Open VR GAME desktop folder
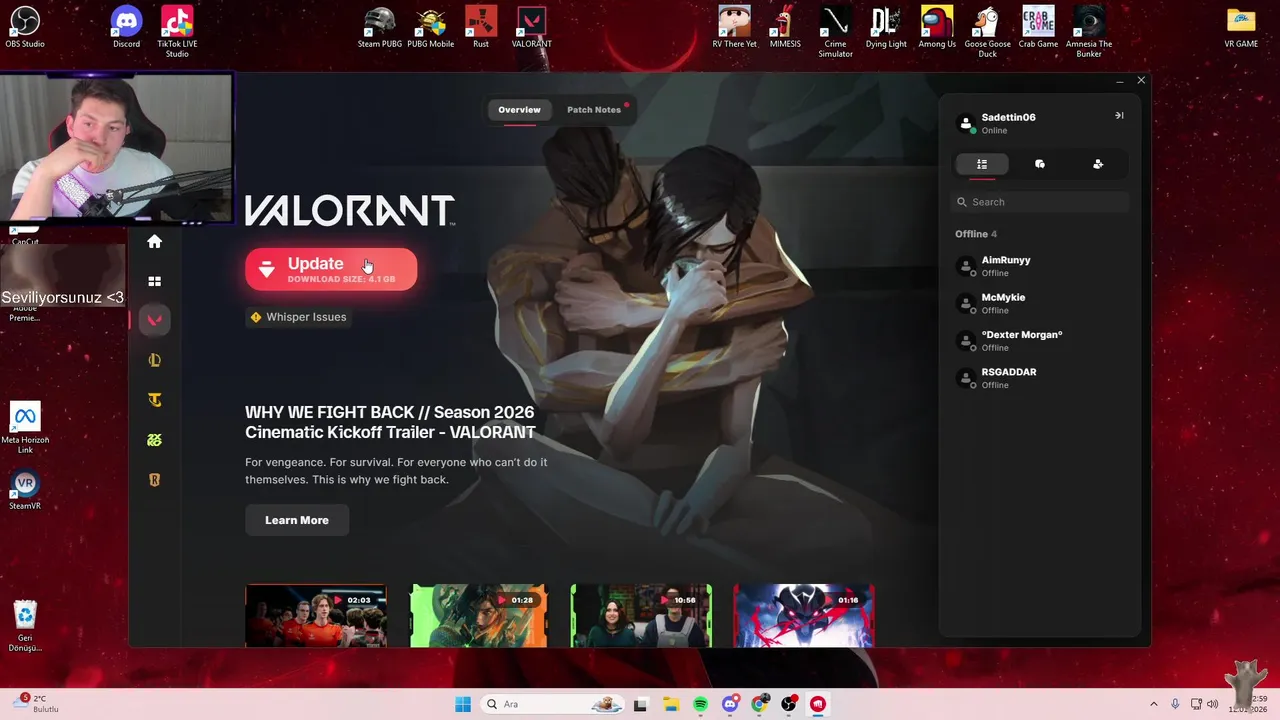 click(1241, 27)
